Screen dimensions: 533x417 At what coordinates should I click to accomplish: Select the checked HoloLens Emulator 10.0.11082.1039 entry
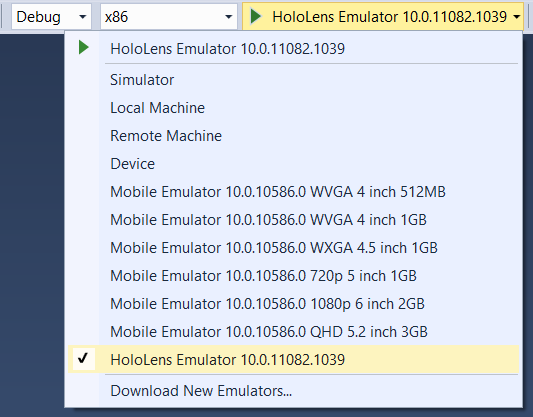point(294,360)
